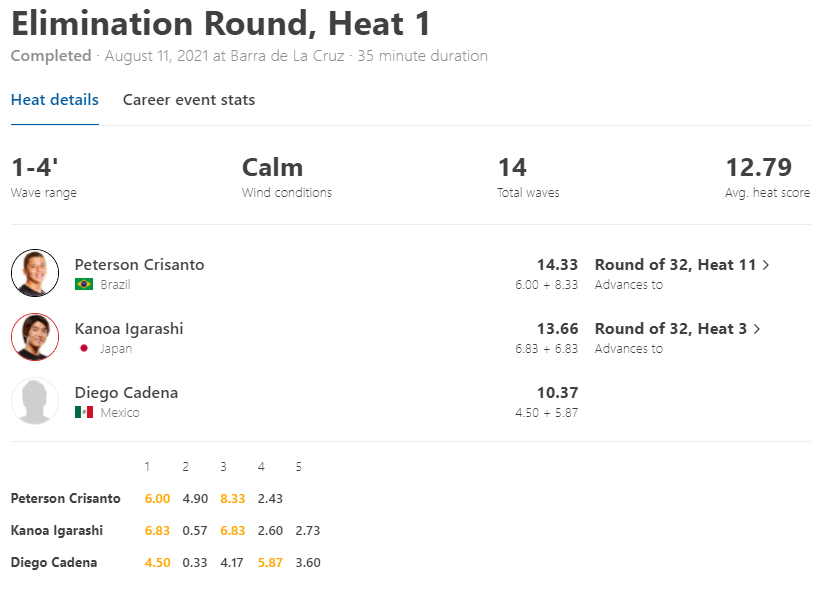This screenshot has height=600, width=826.
Task: Click the chevron beside Heat 11
Action: tap(766, 266)
